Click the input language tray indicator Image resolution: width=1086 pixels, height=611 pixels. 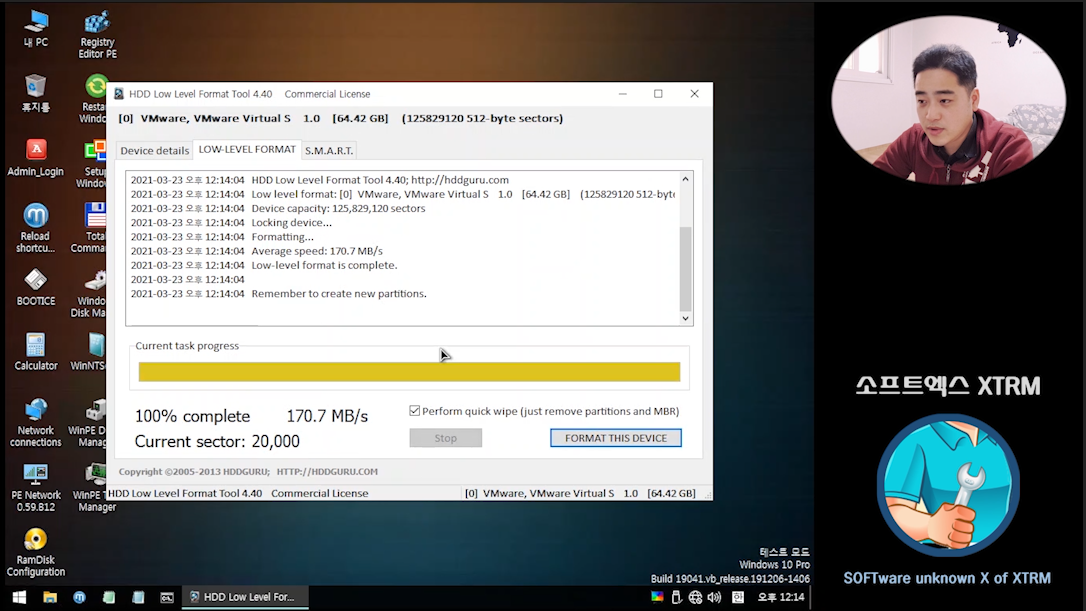click(738, 596)
